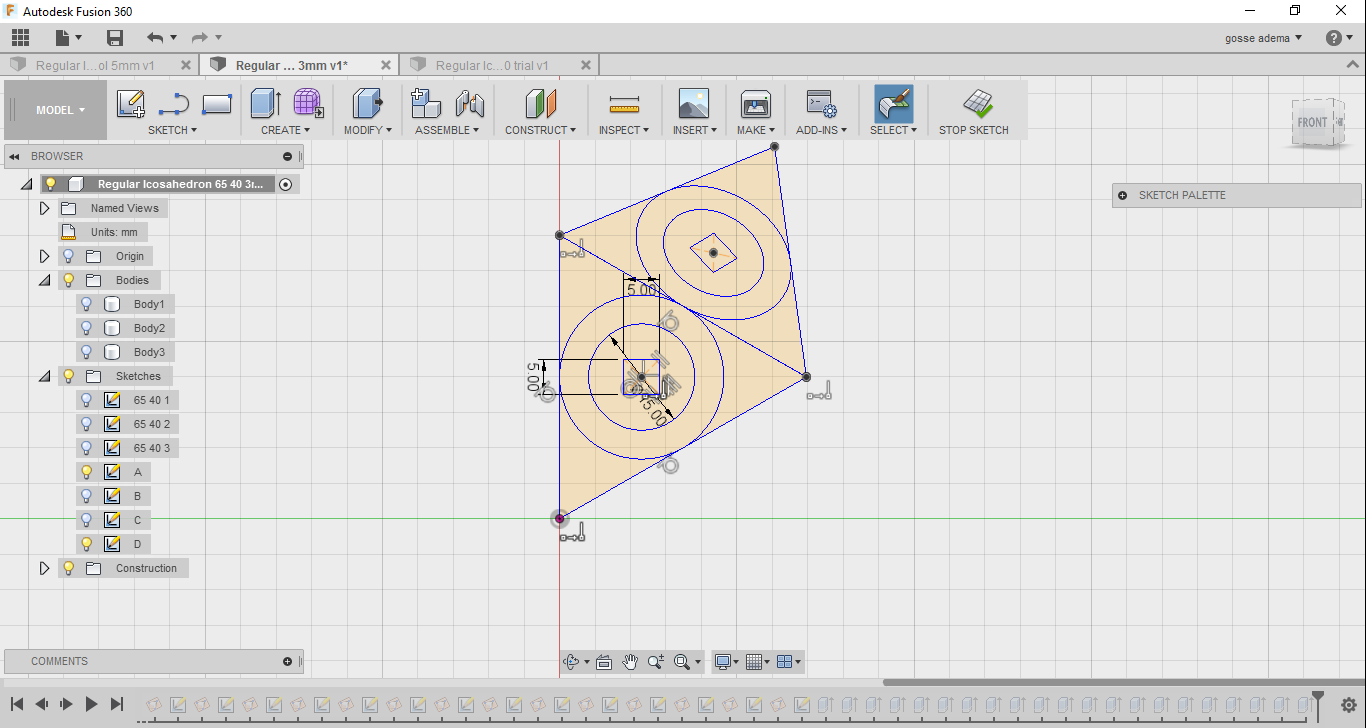This screenshot has height=728, width=1366.
Task: Click the Insert image icon
Action: click(693, 104)
